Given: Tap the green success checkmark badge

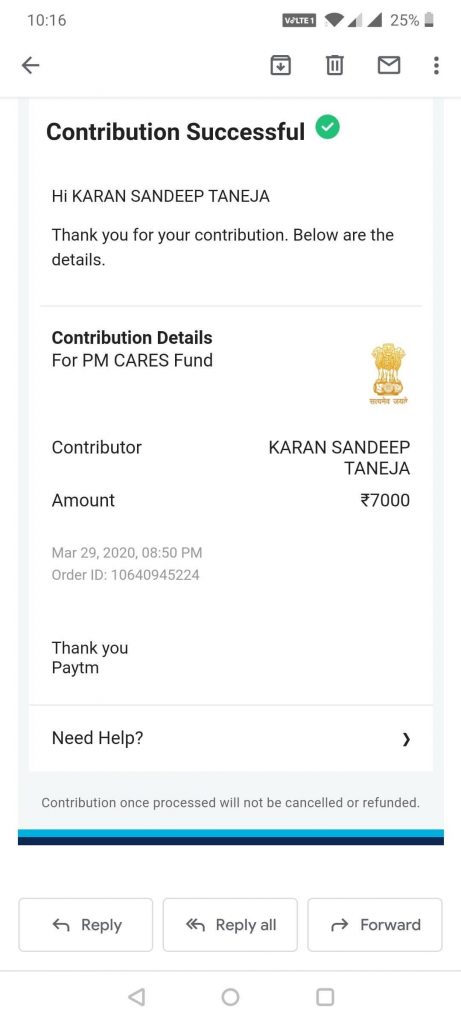Looking at the screenshot, I should 328,127.
